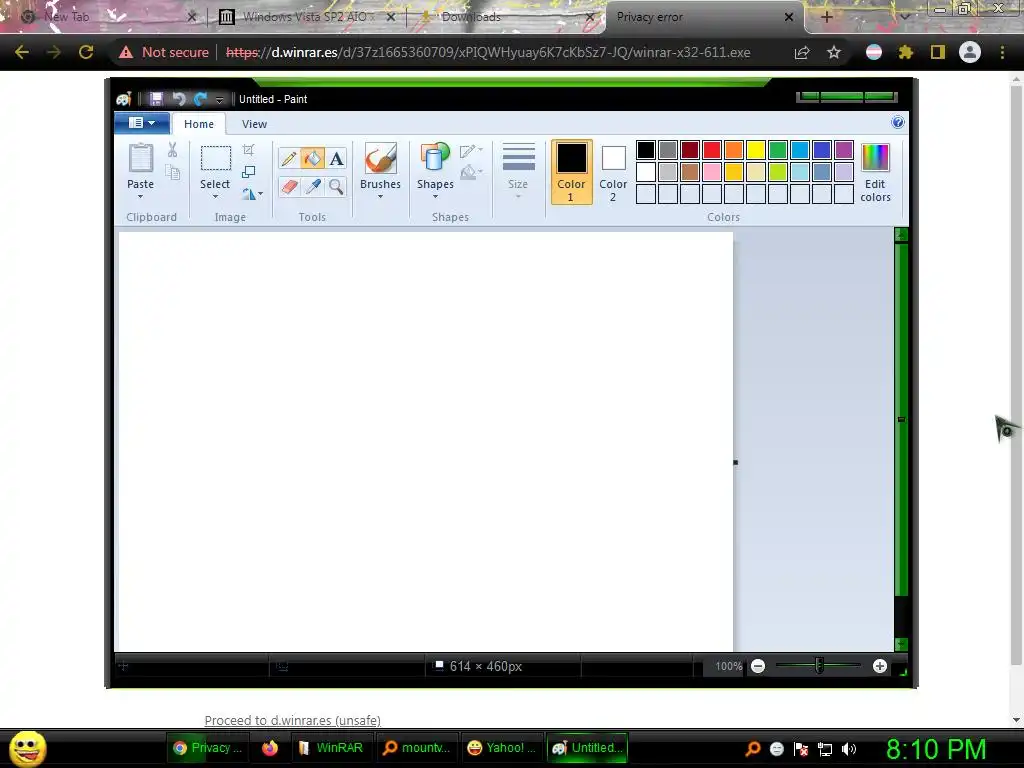Click the Chrome back arrow
Image resolution: width=1024 pixels, height=768 pixels.
click(x=22, y=52)
